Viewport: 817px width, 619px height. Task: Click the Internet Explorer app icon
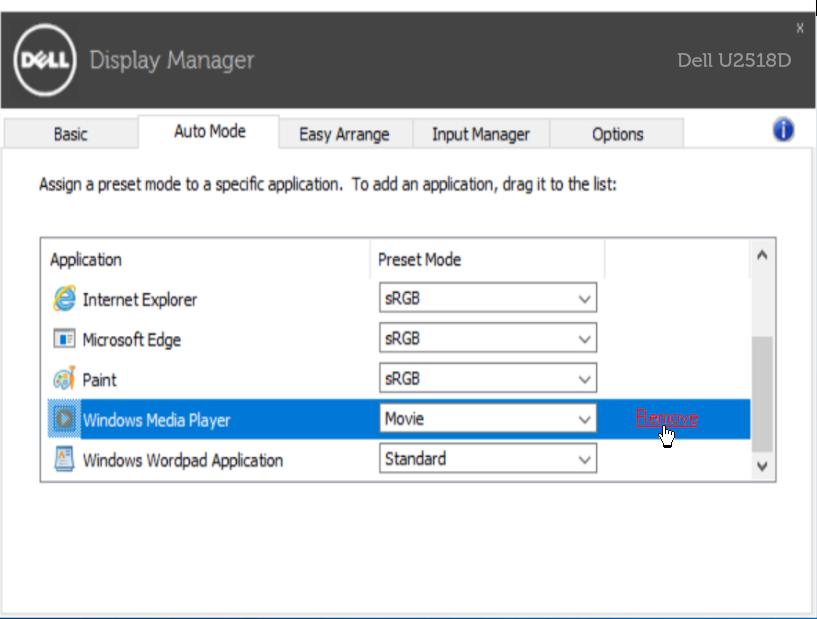click(x=65, y=299)
